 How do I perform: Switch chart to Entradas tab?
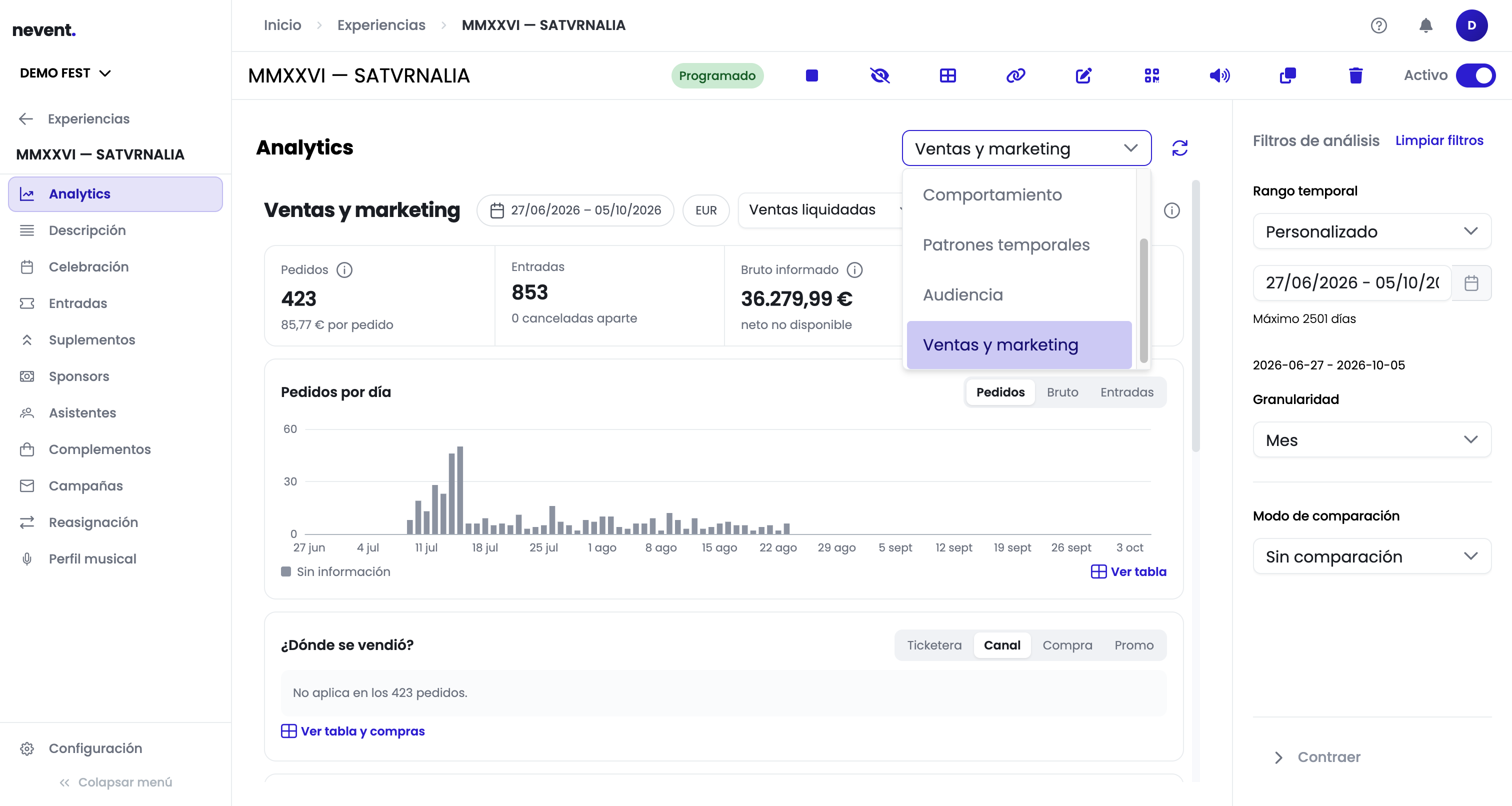1126,392
